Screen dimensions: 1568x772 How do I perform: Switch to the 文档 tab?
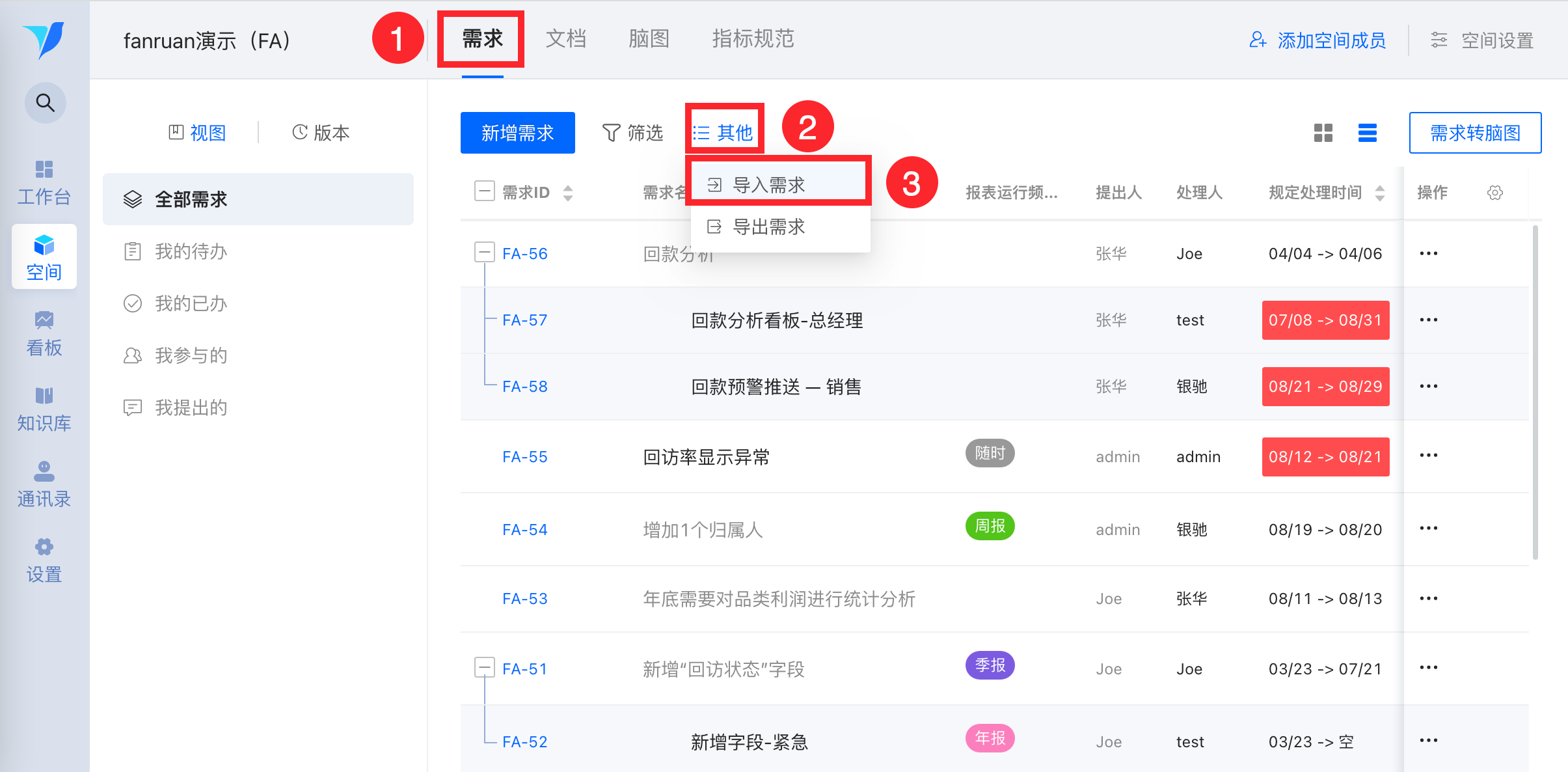(565, 39)
